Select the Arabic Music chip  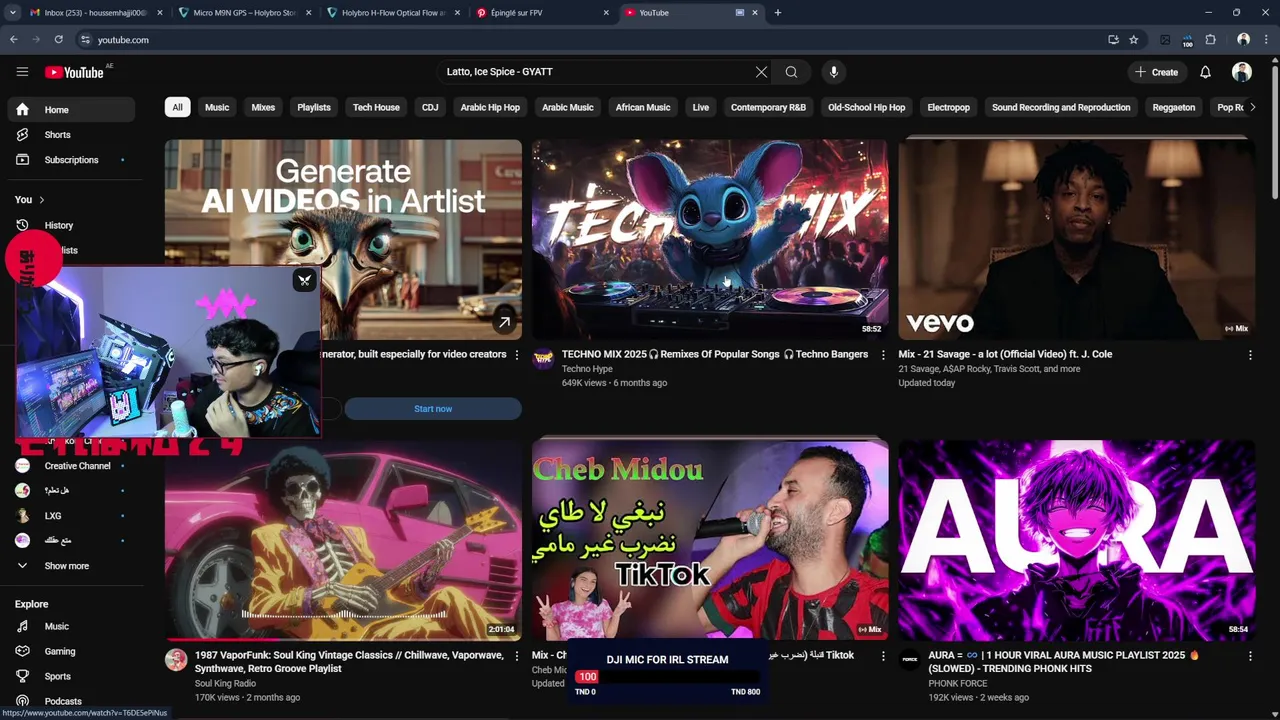click(x=568, y=108)
